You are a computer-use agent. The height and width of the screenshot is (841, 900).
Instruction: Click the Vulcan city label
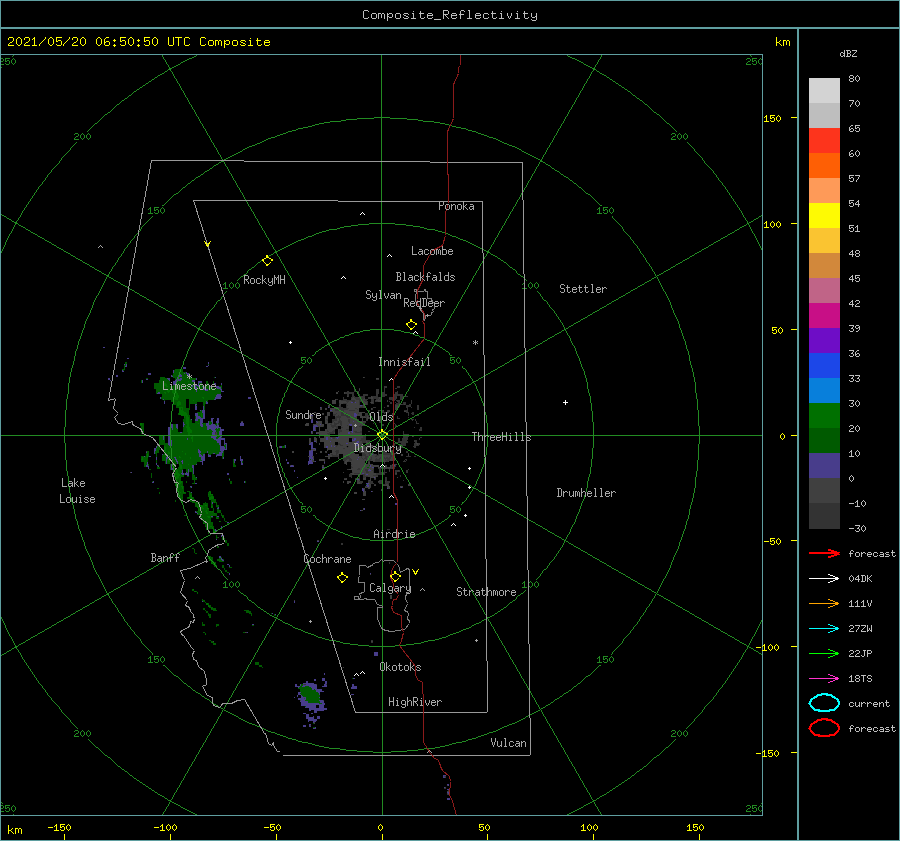pos(508,743)
